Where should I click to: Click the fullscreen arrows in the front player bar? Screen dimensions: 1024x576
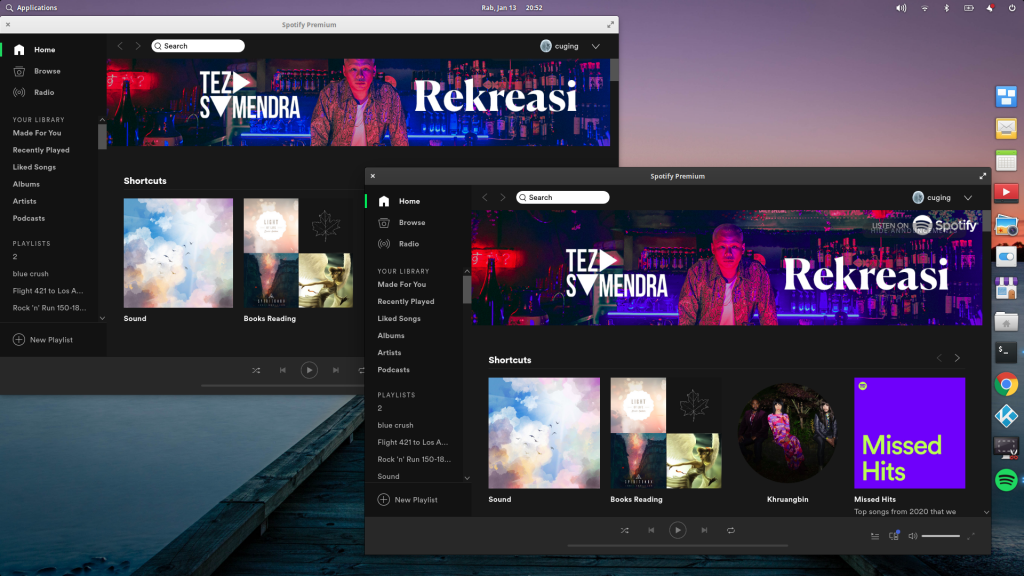tap(971, 536)
